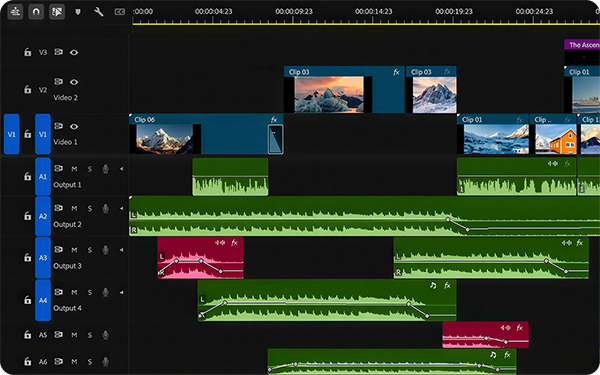The image size is (600, 375).
Task: Solo the A1 Output 1 track
Action: pyautogui.click(x=90, y=169)
